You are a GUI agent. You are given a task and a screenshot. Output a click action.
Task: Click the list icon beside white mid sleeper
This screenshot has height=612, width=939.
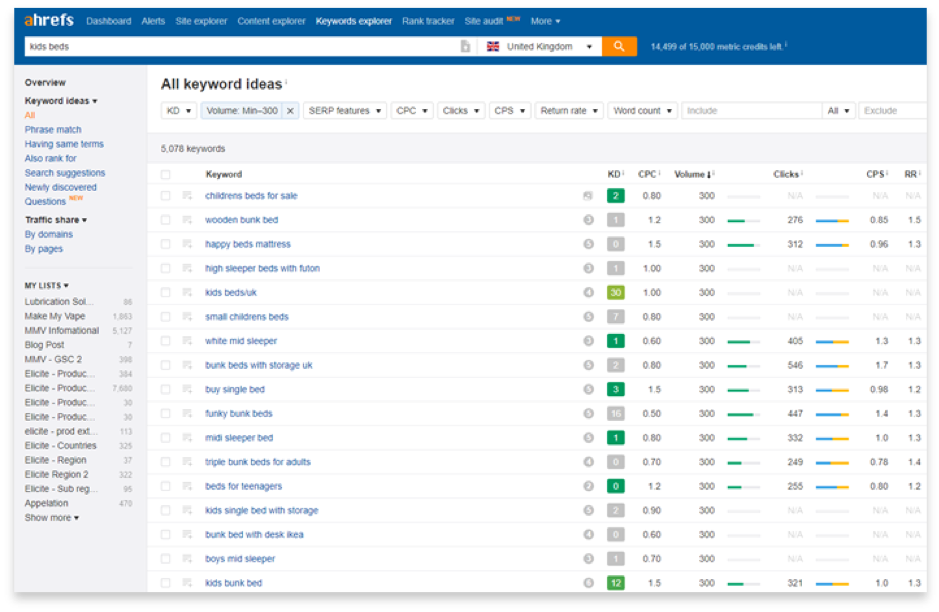[187, 341]
